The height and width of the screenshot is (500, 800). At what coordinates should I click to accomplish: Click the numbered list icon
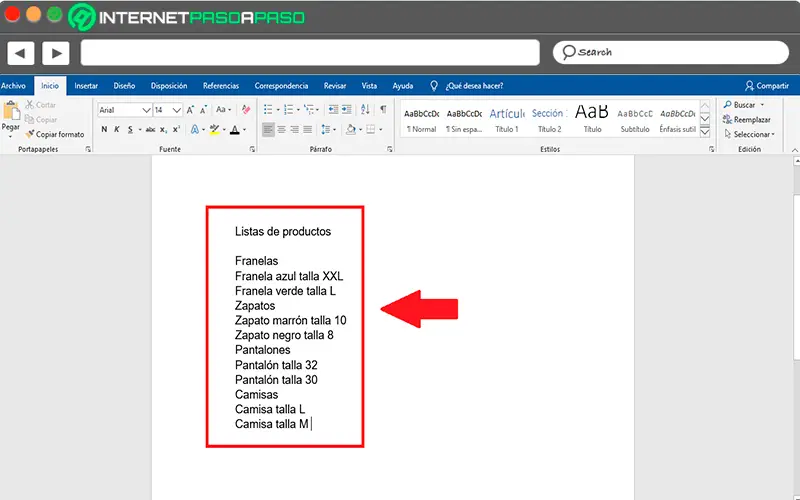(x=288, y=109)
